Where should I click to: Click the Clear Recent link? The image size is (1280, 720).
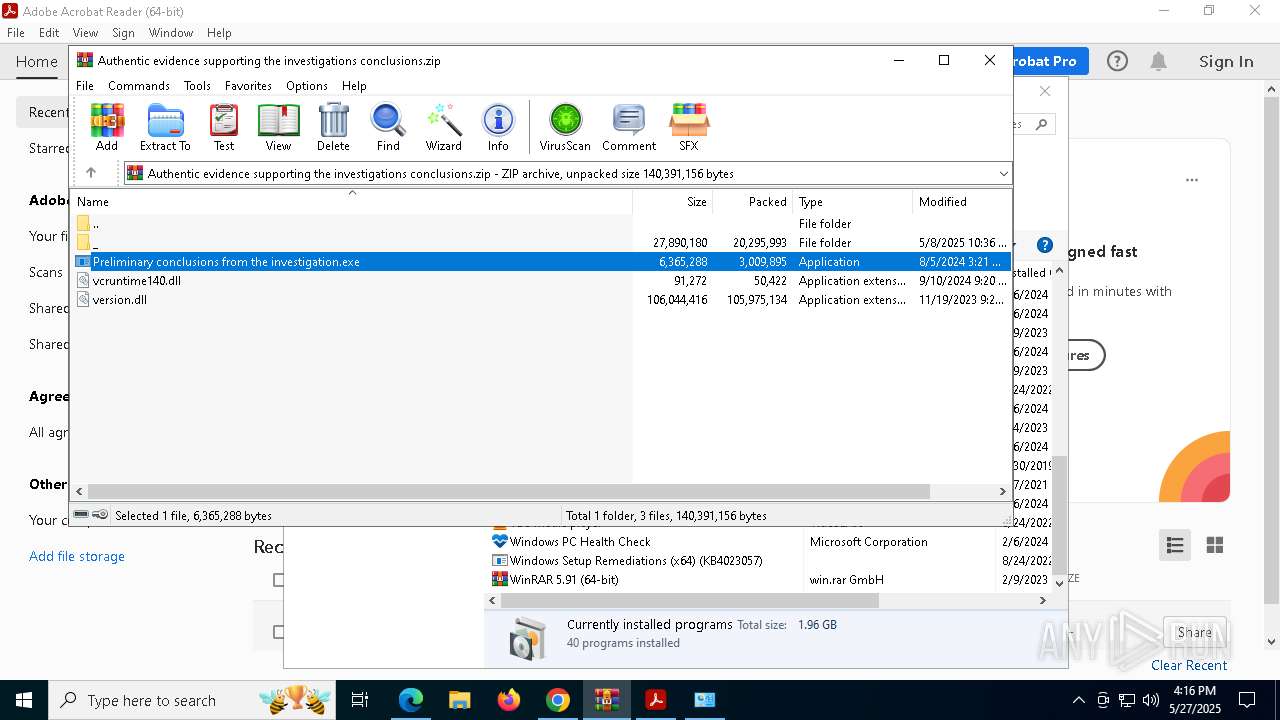tap(1189, 665)
